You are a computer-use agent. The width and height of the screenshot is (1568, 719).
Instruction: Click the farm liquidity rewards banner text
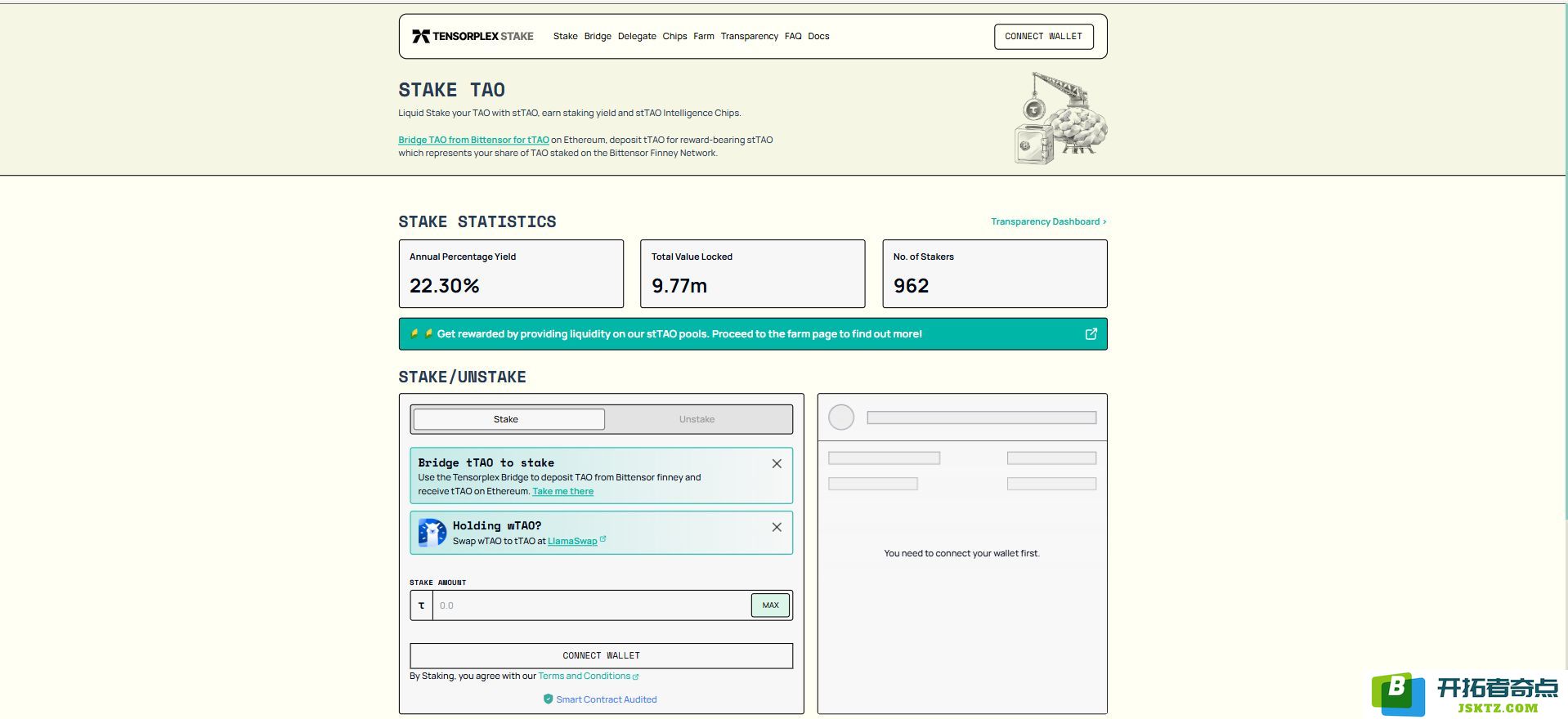[679, 333]
